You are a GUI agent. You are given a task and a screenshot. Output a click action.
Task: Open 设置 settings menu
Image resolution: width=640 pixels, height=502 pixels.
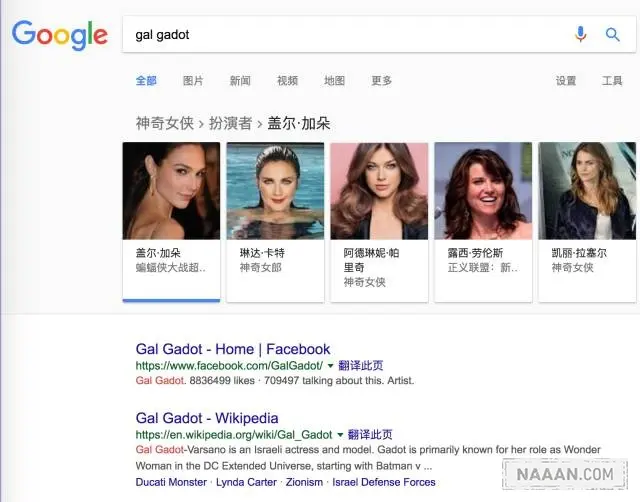coord(566,81)
